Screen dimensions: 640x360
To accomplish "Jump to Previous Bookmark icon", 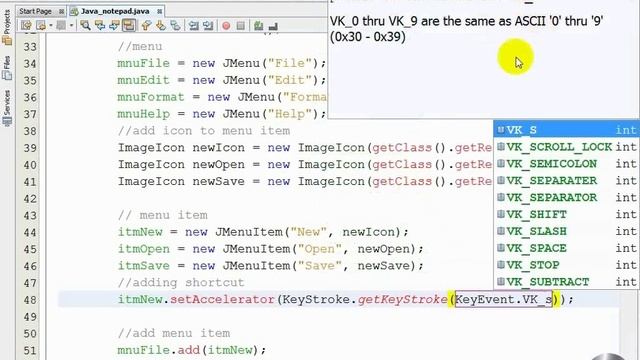I will tap(146, 26).
